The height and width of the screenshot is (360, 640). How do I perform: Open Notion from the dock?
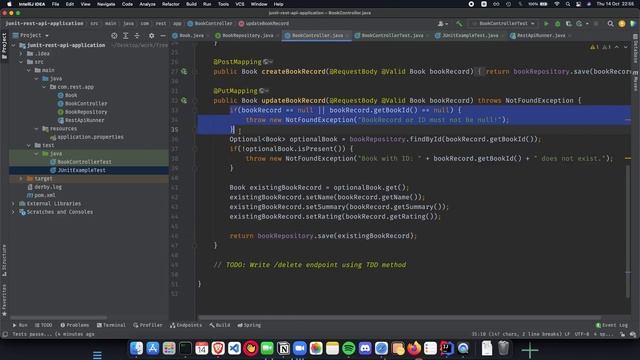pos(283,348)
